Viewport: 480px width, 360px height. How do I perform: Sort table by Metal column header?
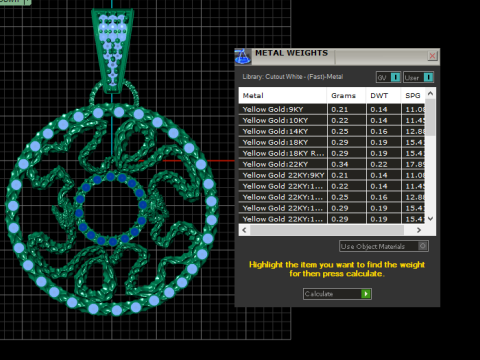[x=283, y=96]
